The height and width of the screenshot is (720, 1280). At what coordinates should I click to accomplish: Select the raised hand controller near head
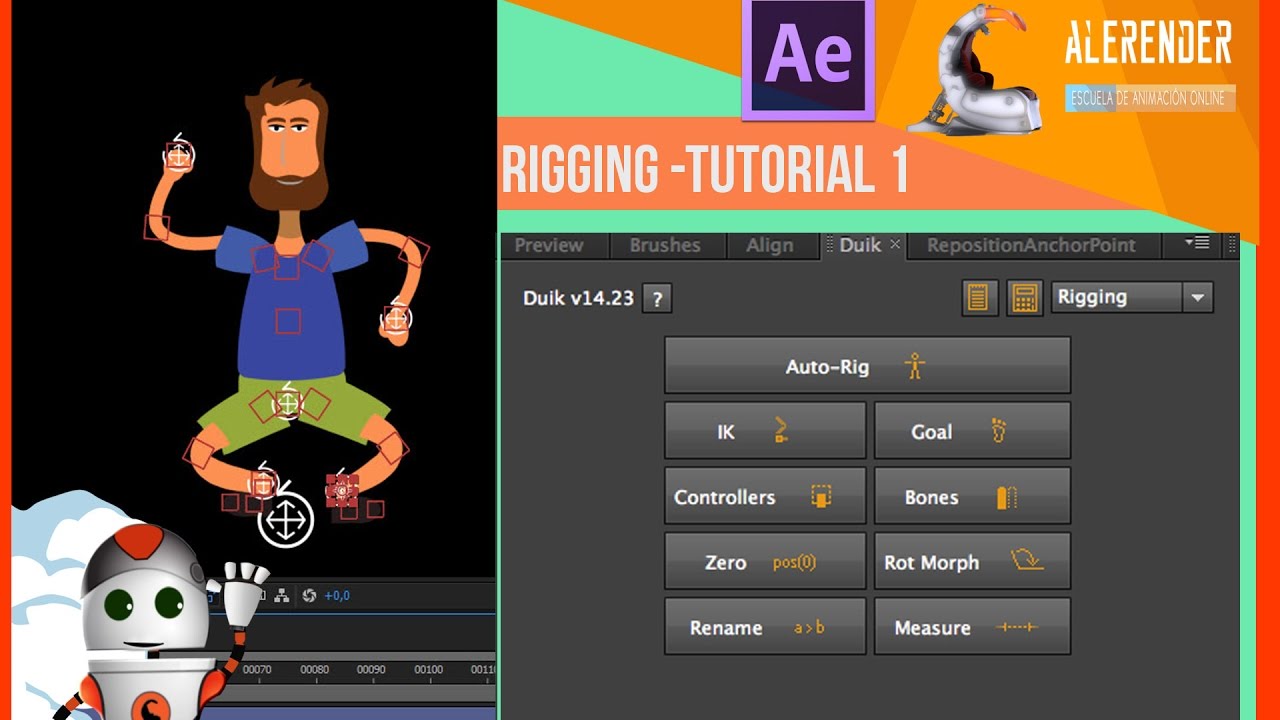(179, 155)
